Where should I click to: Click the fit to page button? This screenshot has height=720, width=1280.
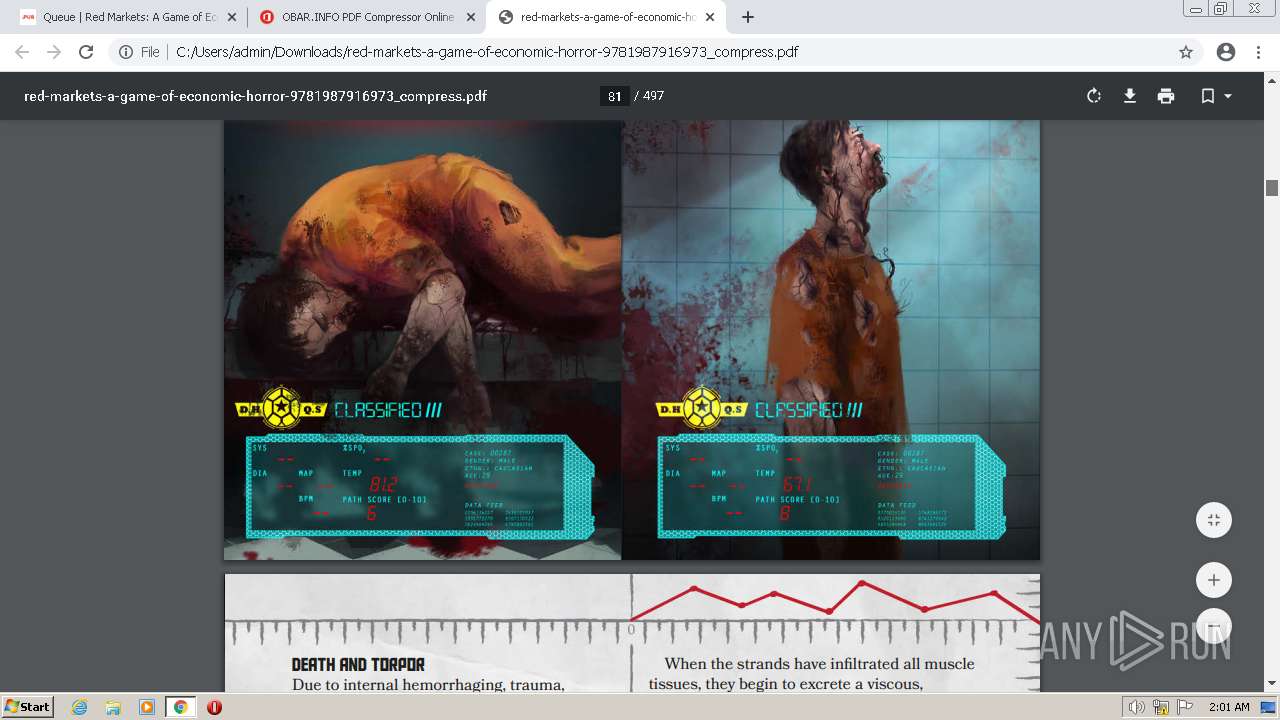(x=1214, y=520)
